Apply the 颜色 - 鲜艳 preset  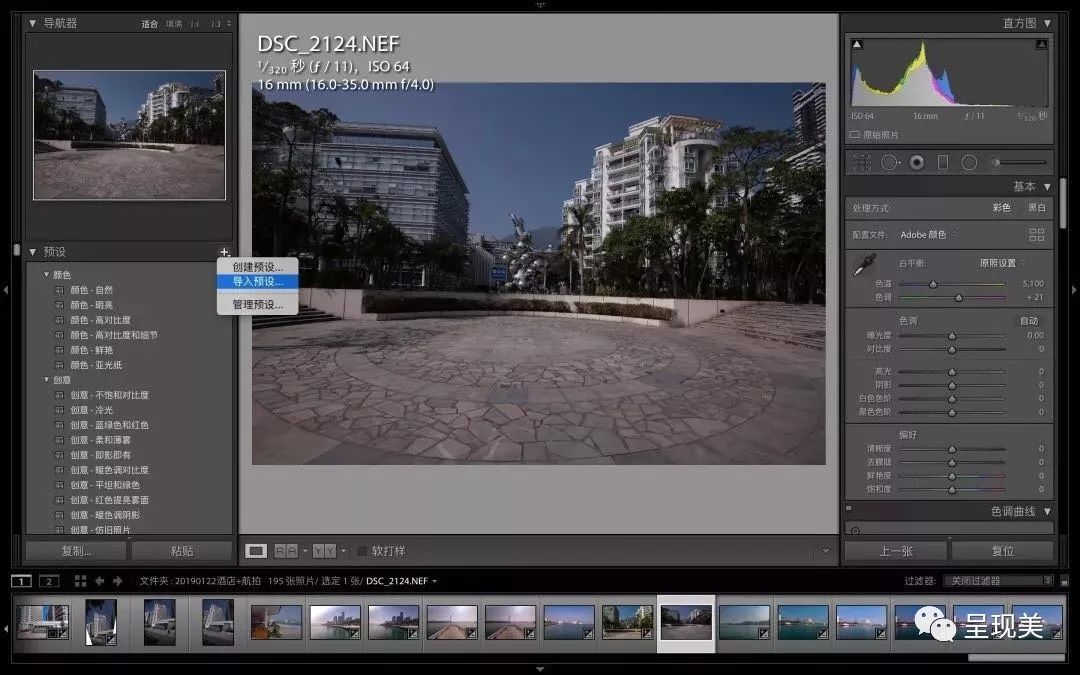(92, 350)
